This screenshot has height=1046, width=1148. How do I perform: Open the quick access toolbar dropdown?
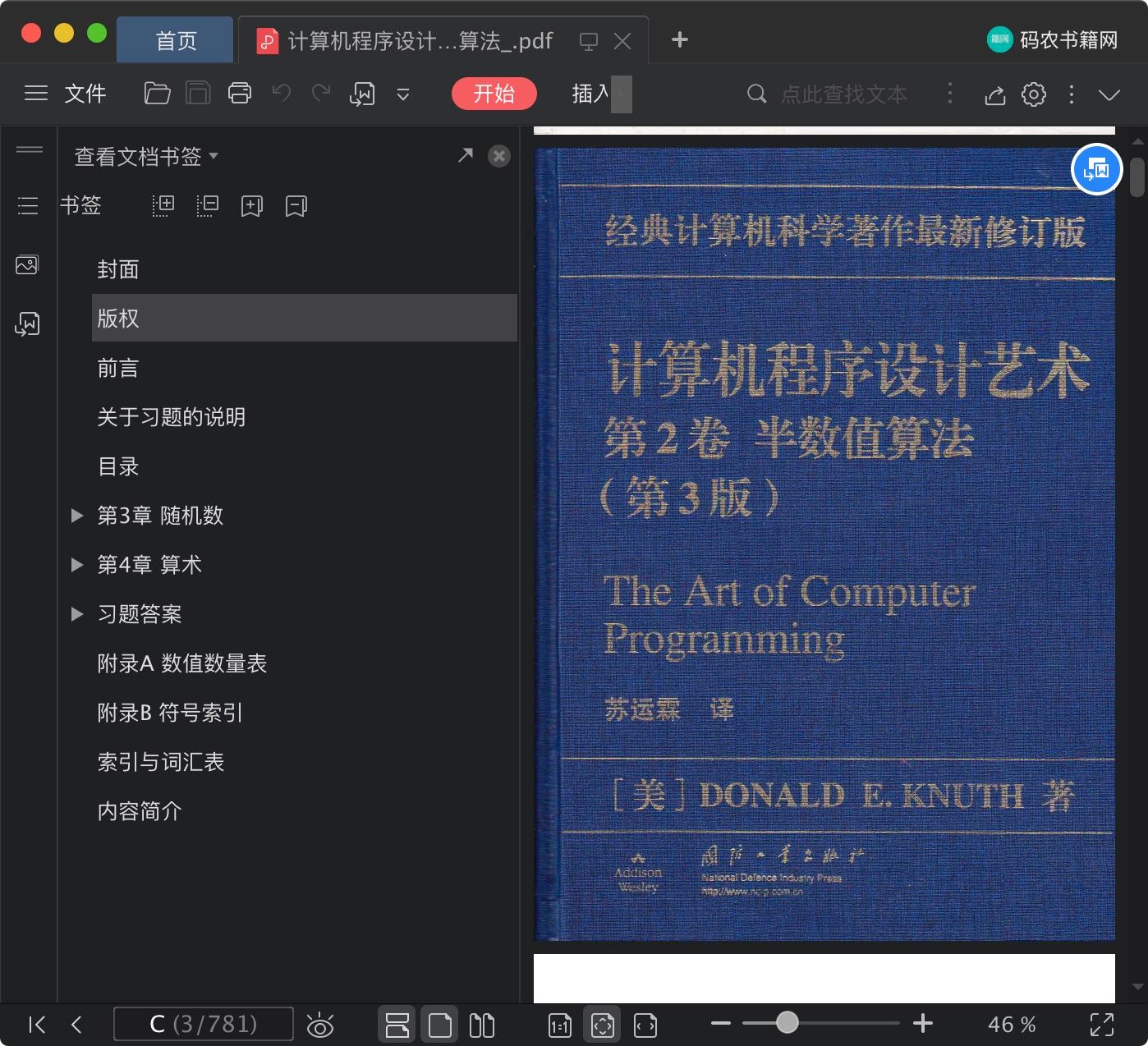pyautogui.click(x=403, y=95)
